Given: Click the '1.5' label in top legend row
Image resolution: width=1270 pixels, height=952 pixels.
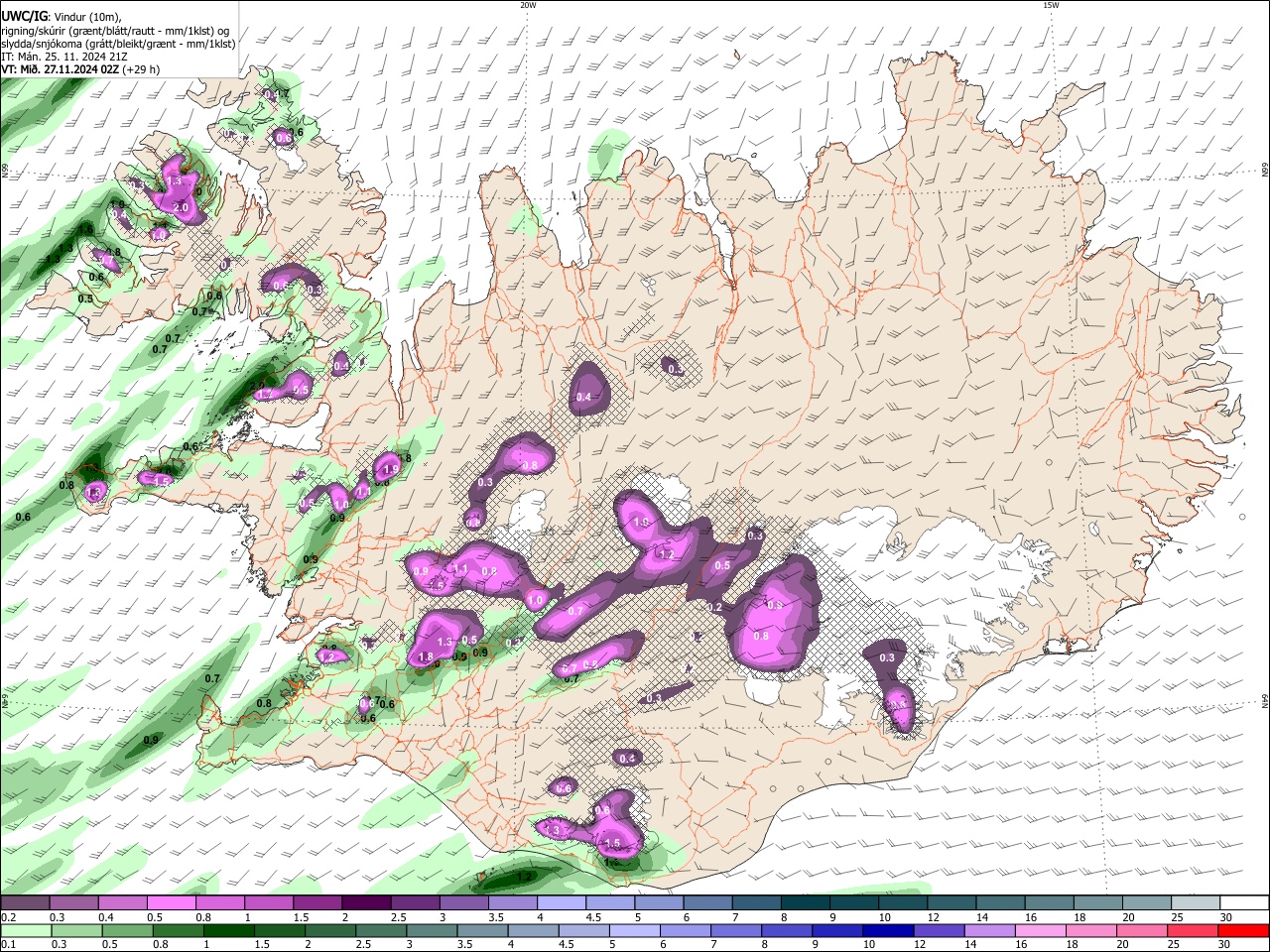Looking at the screenshot, I should (x=302, y=917).
